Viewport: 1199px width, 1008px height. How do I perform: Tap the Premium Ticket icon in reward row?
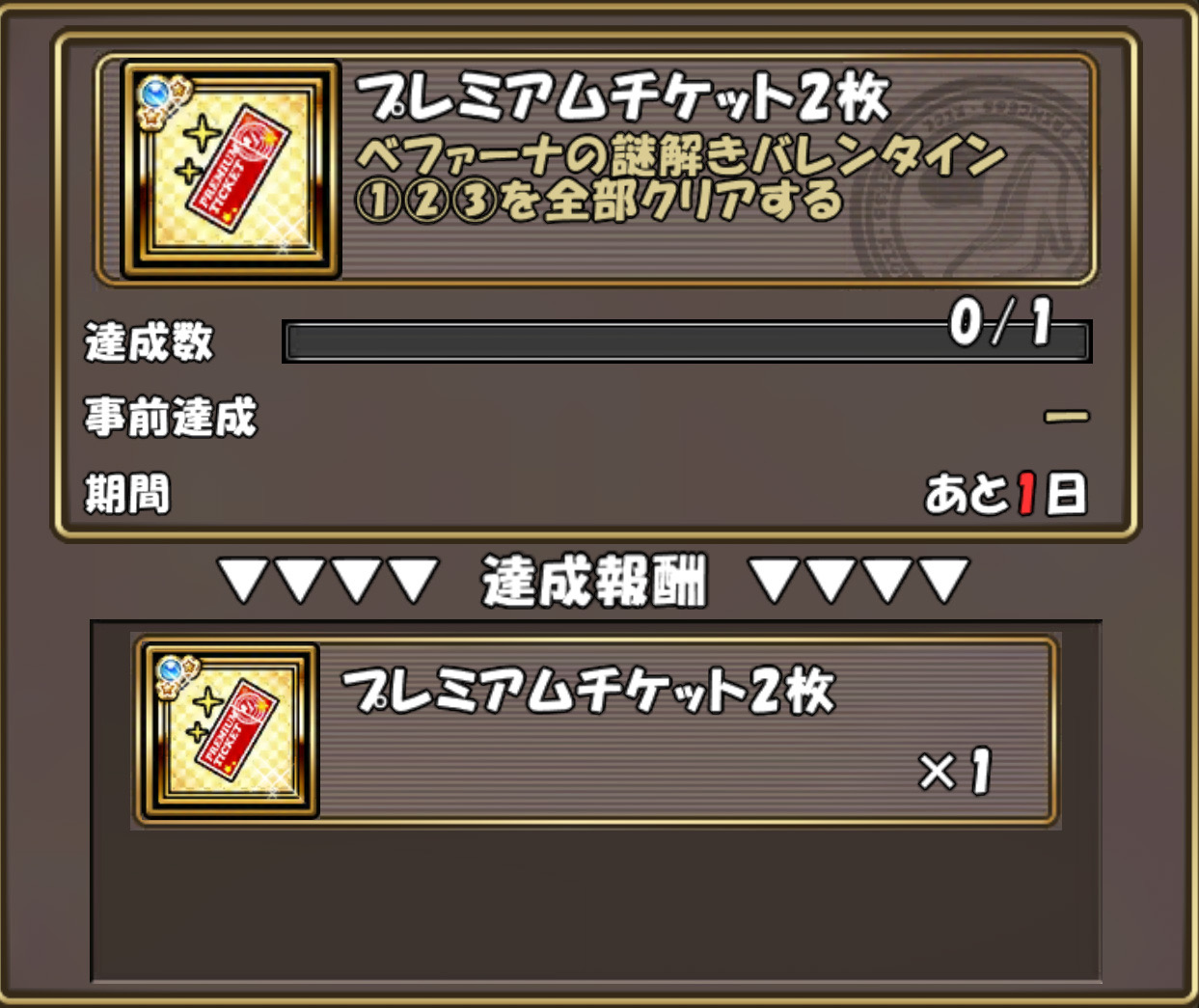(230, 731)
